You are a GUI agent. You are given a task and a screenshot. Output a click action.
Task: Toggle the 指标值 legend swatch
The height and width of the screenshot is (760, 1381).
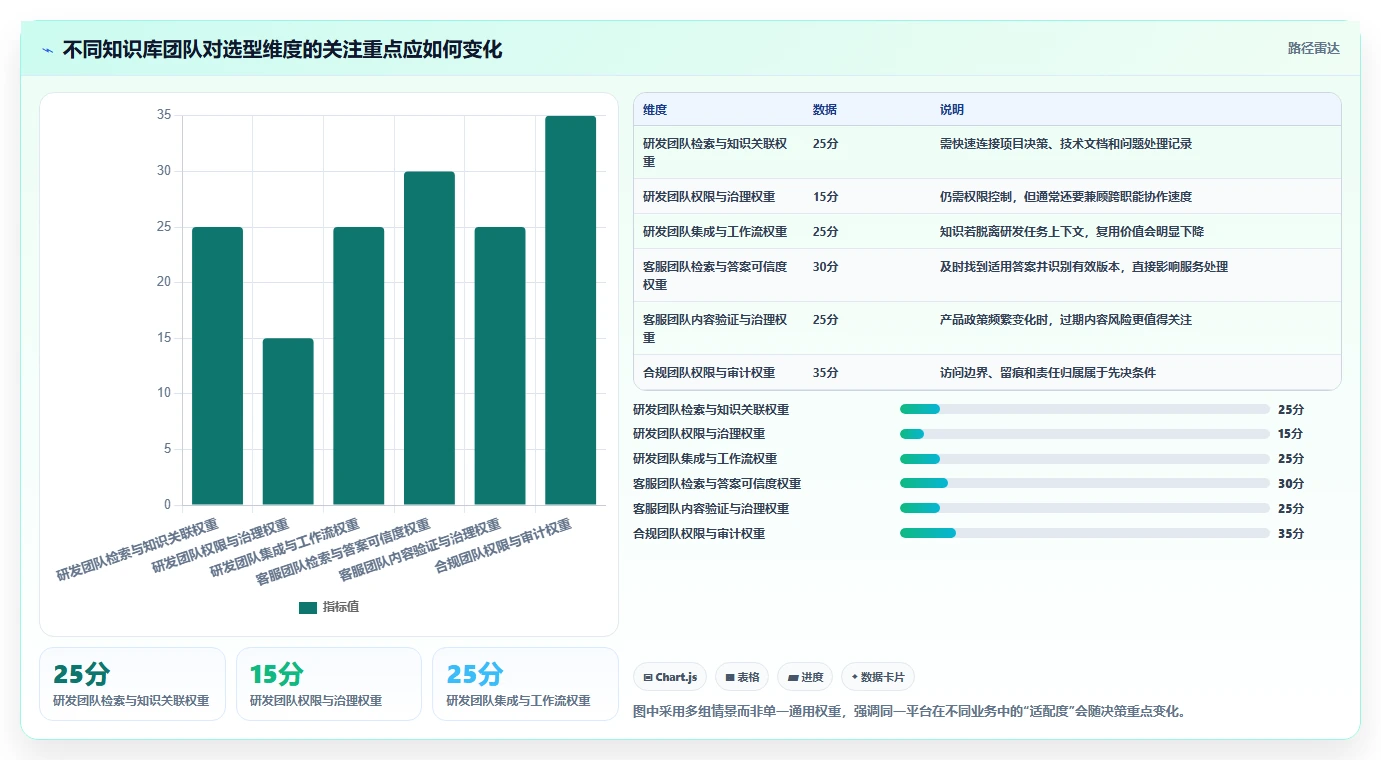[308, 608]
